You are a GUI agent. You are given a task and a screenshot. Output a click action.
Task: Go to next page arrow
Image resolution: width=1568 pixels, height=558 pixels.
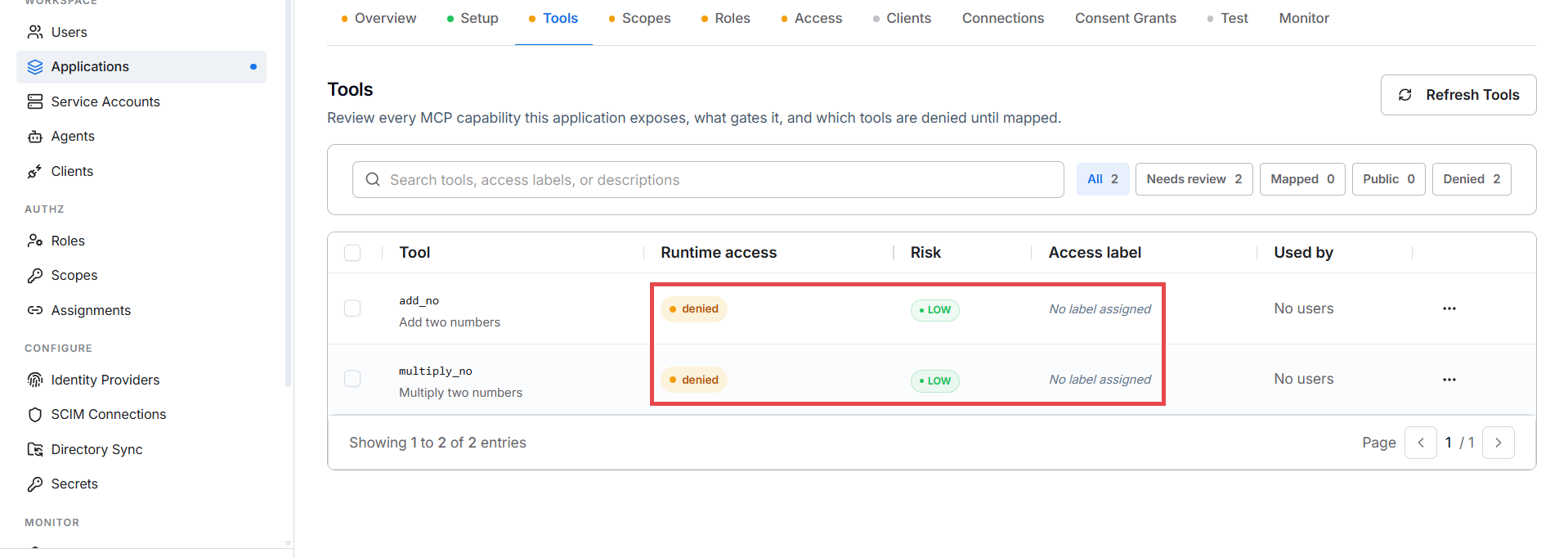pos(1499,443)
